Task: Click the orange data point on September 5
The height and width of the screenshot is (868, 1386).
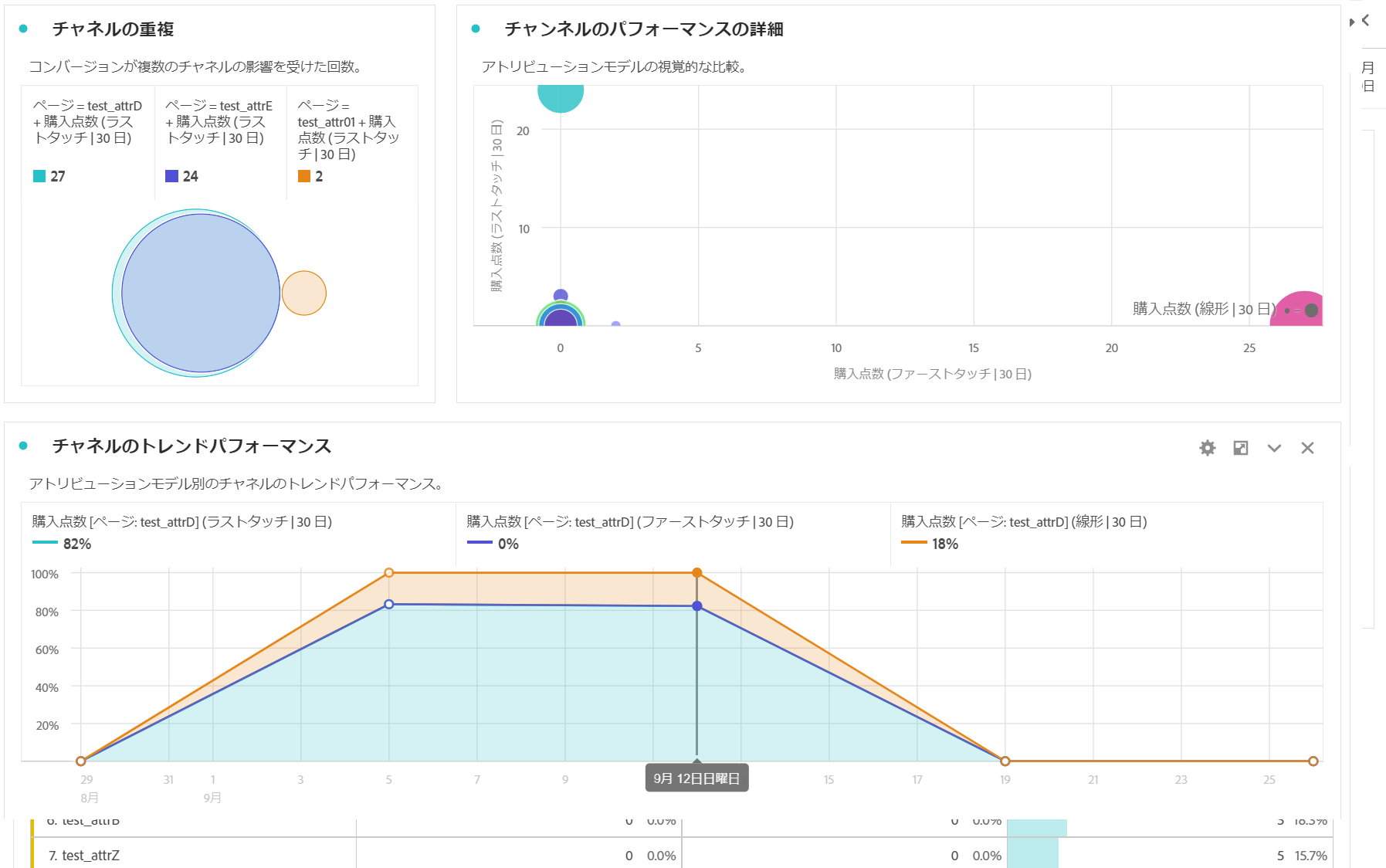Action: point(389,573)
